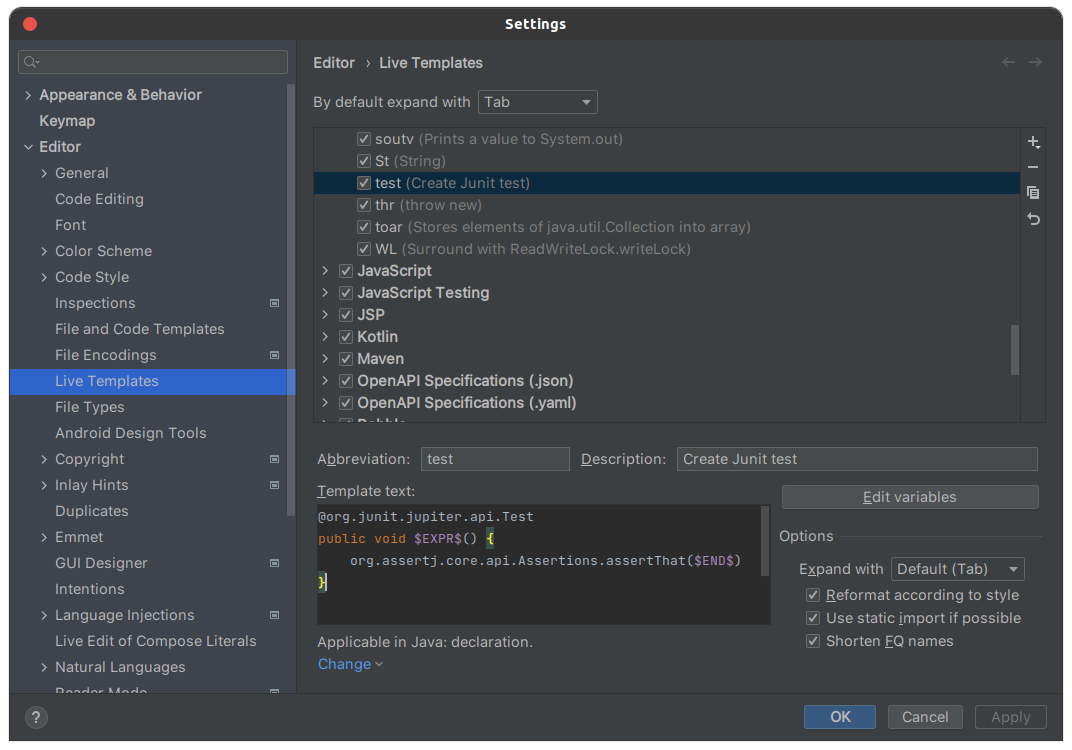Disable the test (Create Junit test) template
The width and height of the screenshot is (1072, 750).
tap(364, 183)
